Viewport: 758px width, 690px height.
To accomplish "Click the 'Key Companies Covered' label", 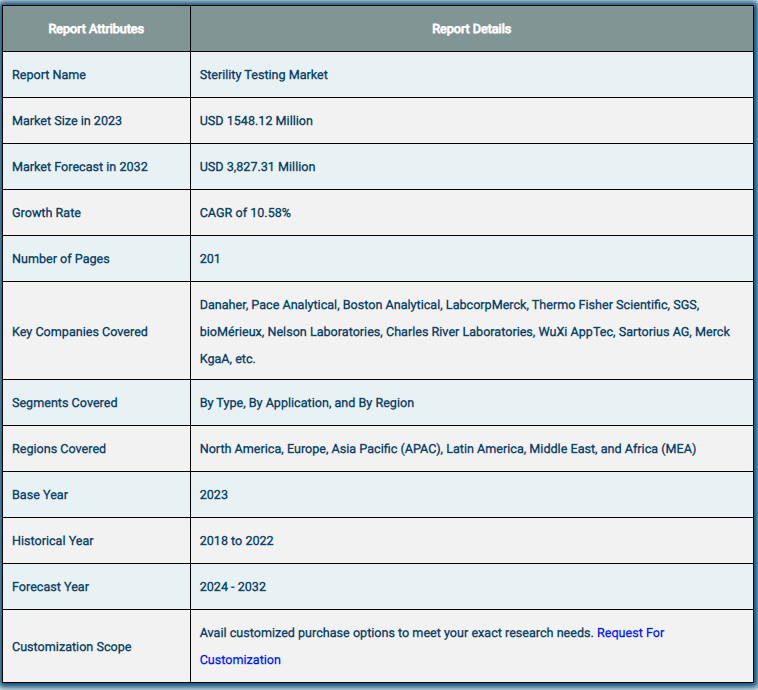I will [x=80, y=332].
